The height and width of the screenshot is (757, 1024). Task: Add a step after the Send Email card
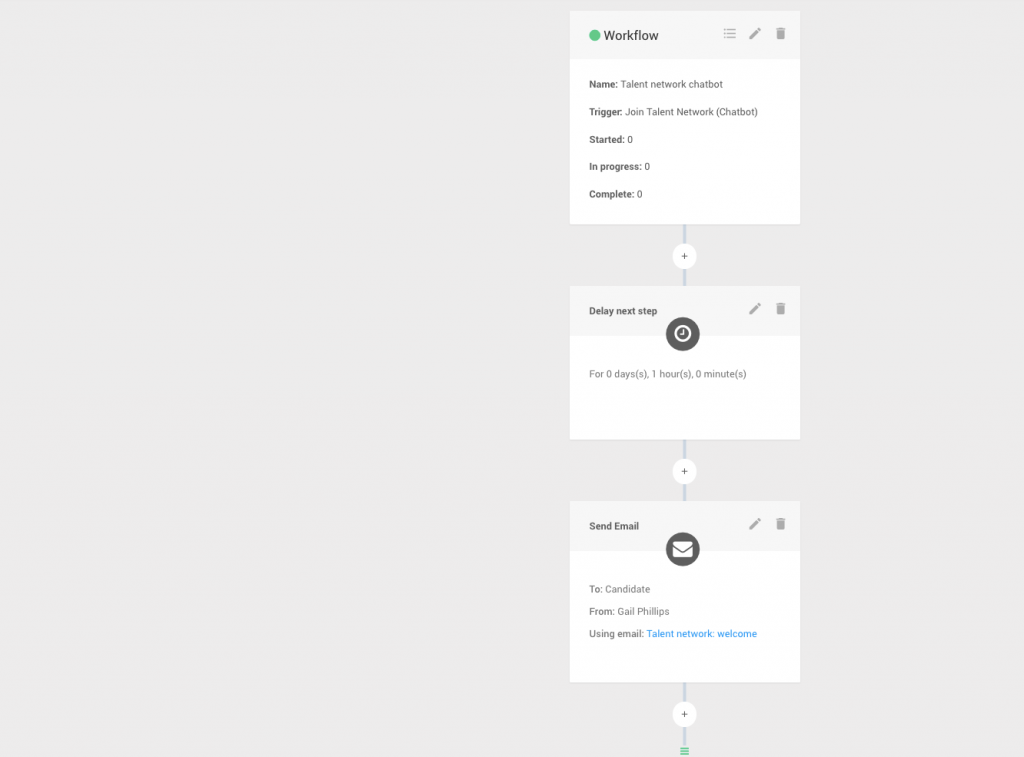click(x=684, y=714)
